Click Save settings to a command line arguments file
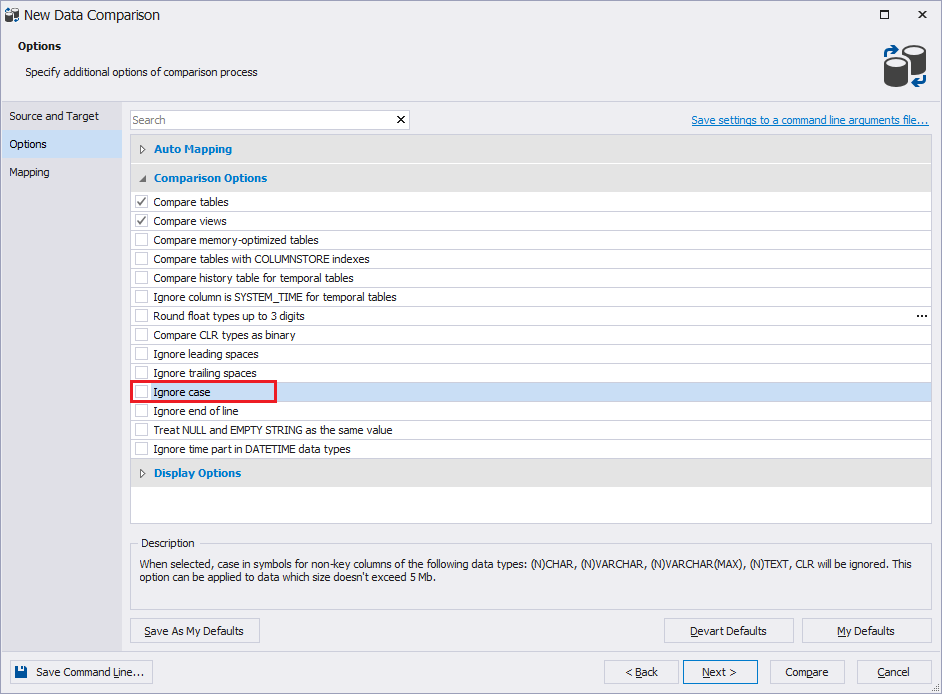 click(x=810, y=119)
